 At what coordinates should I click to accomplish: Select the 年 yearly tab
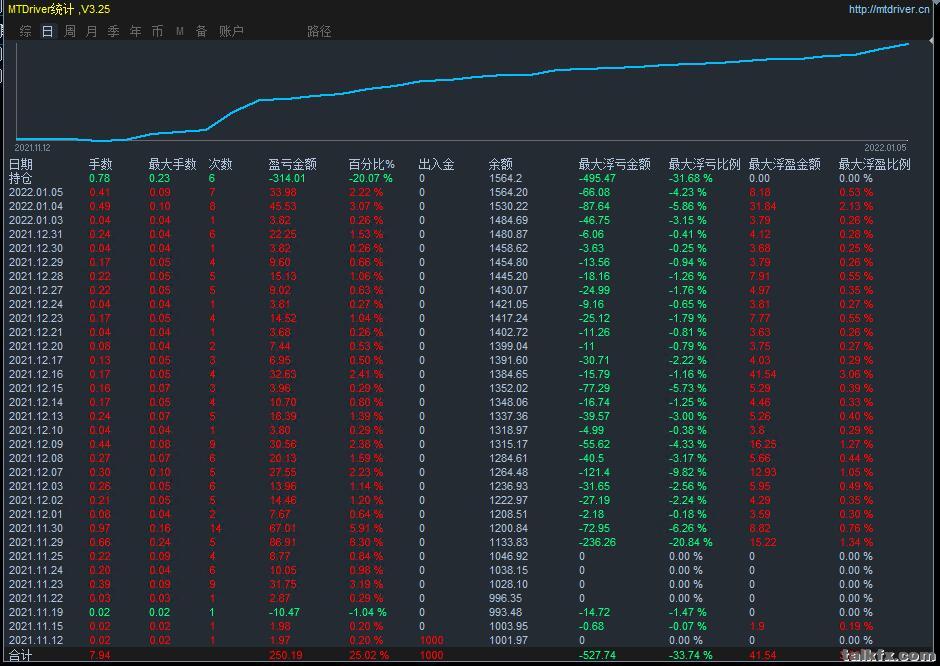(x=135, y=31)
